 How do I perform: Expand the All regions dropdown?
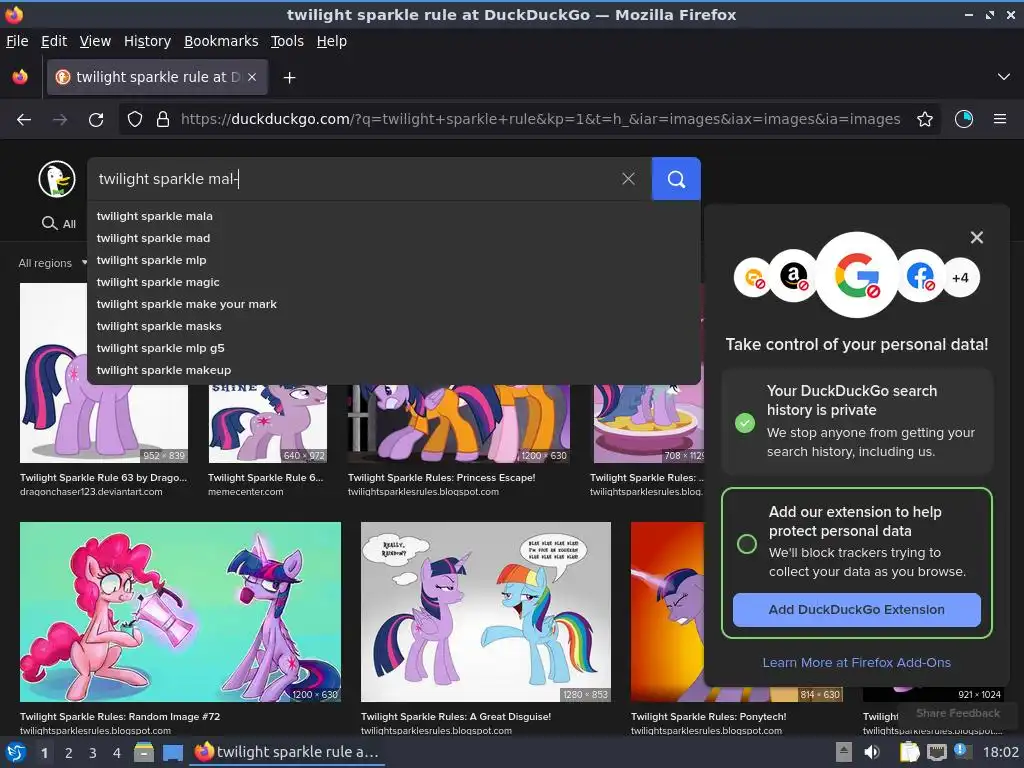pyautogui.click(x=52, y=263)
